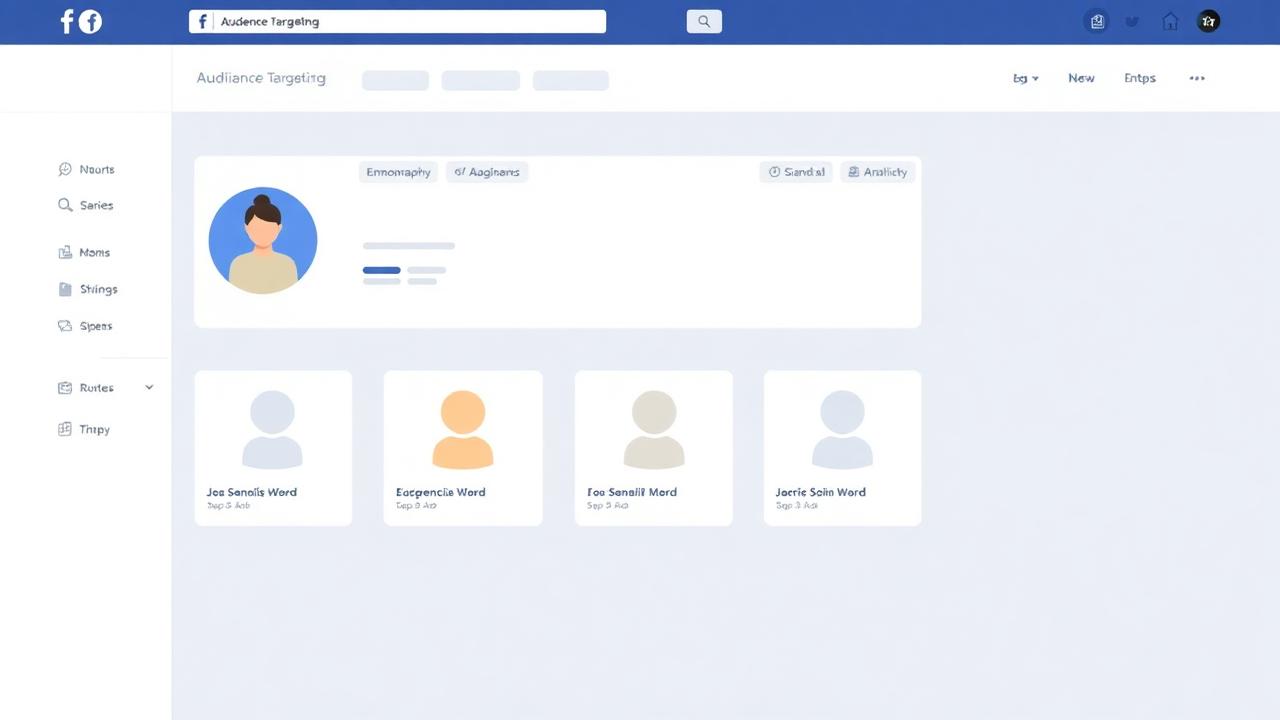The image size is (1280, 720).
Task: Select the Saries sidebar item
Action: 86,205
